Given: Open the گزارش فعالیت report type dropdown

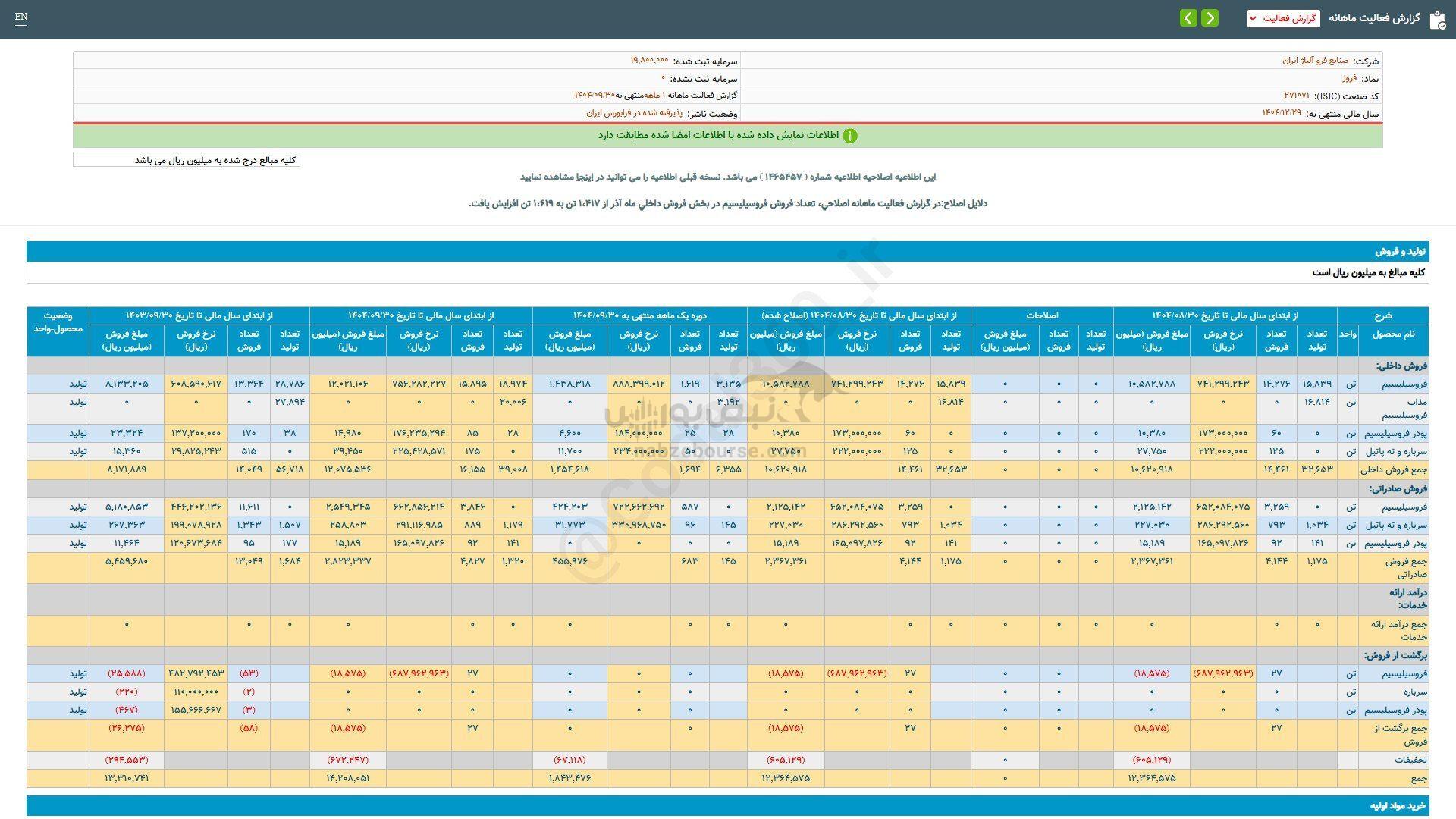Looking at the screenshot, I should (x=1284, y=19).
